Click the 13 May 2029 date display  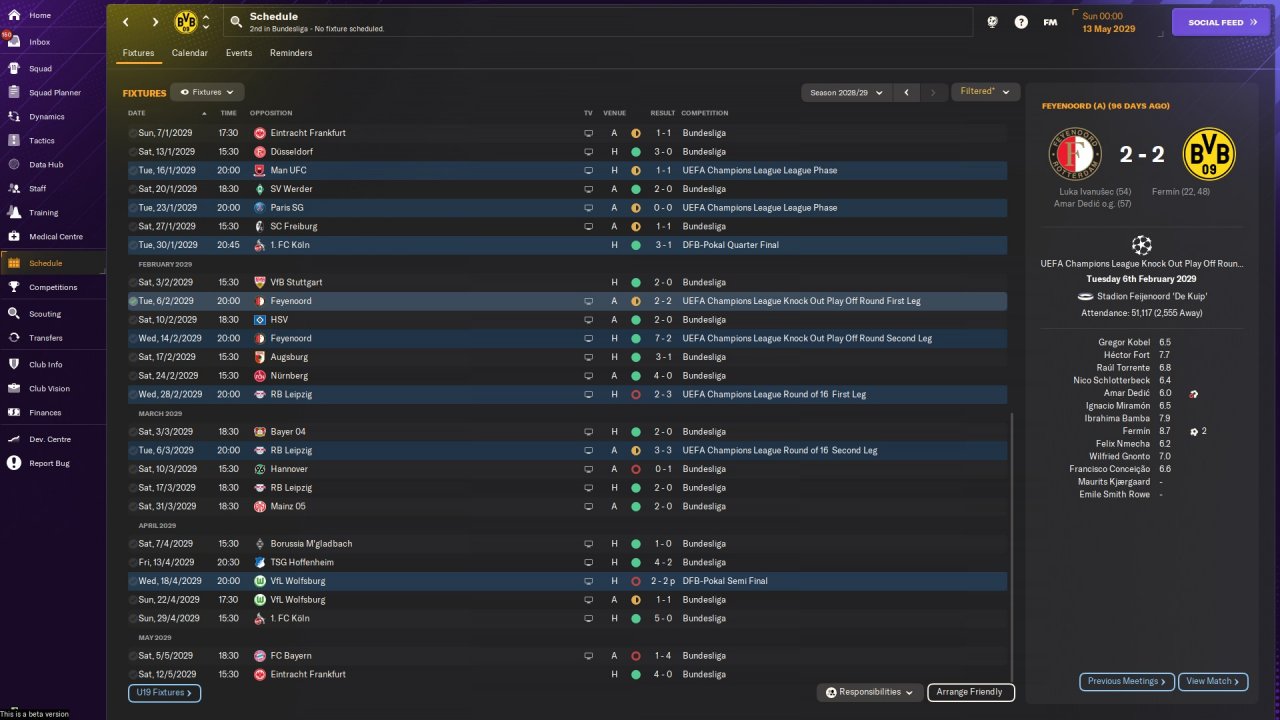coord(1109,28)
